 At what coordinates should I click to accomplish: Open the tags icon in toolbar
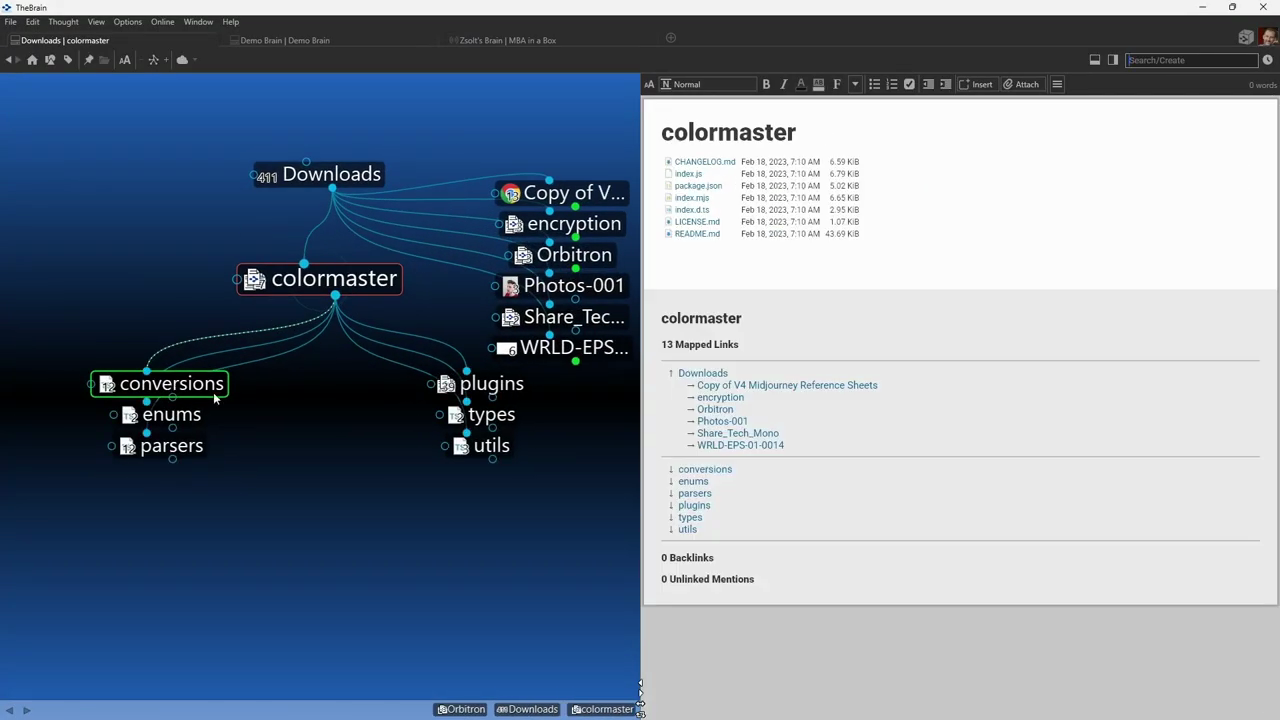(68, 60)
